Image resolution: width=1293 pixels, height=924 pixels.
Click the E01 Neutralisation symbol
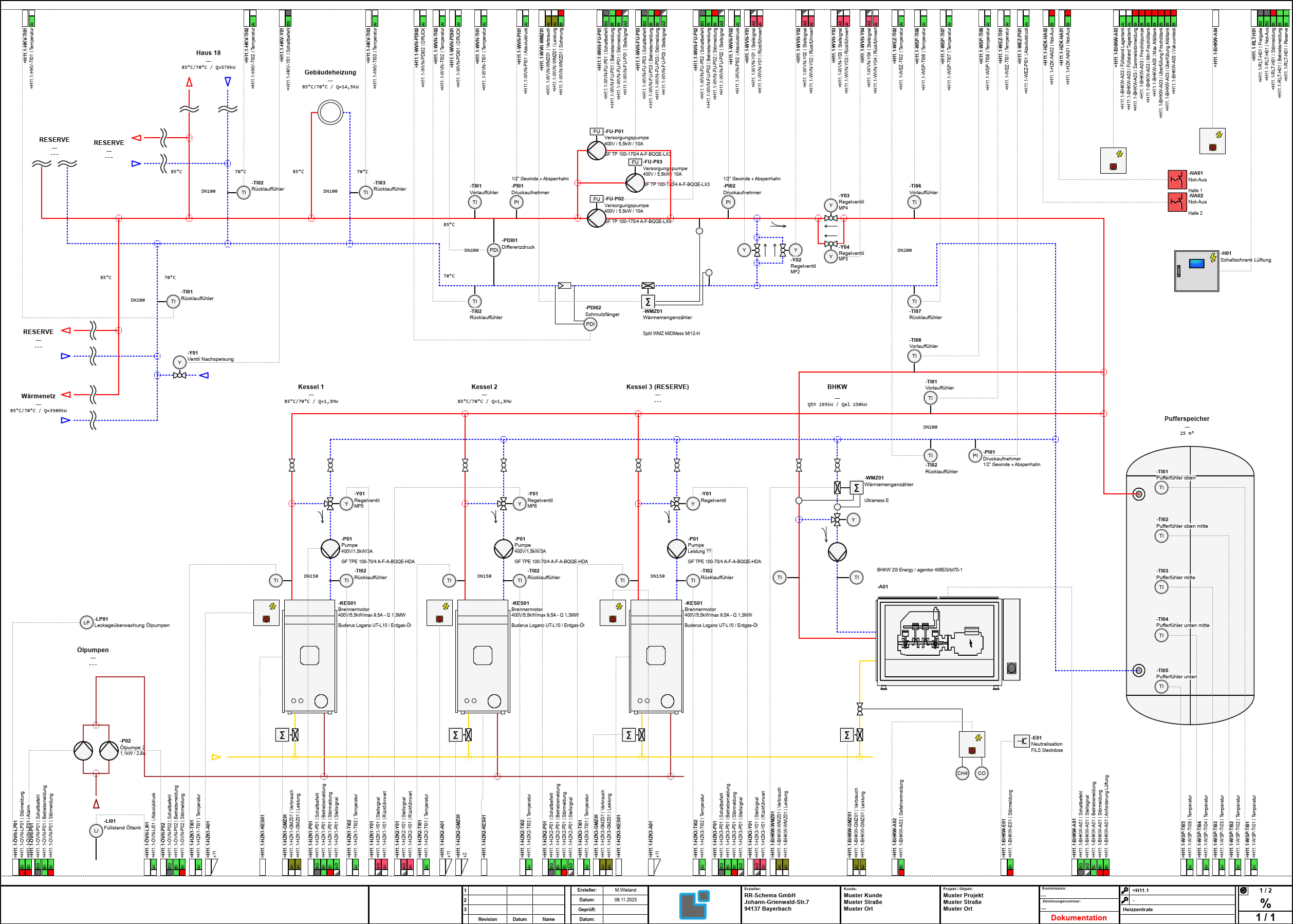(1022, 741)
